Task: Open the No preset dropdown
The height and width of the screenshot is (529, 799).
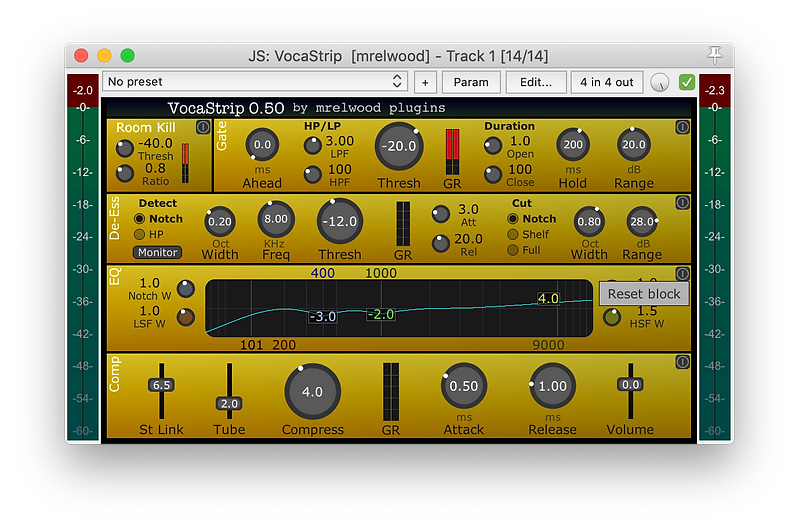Action: [255, 82]
